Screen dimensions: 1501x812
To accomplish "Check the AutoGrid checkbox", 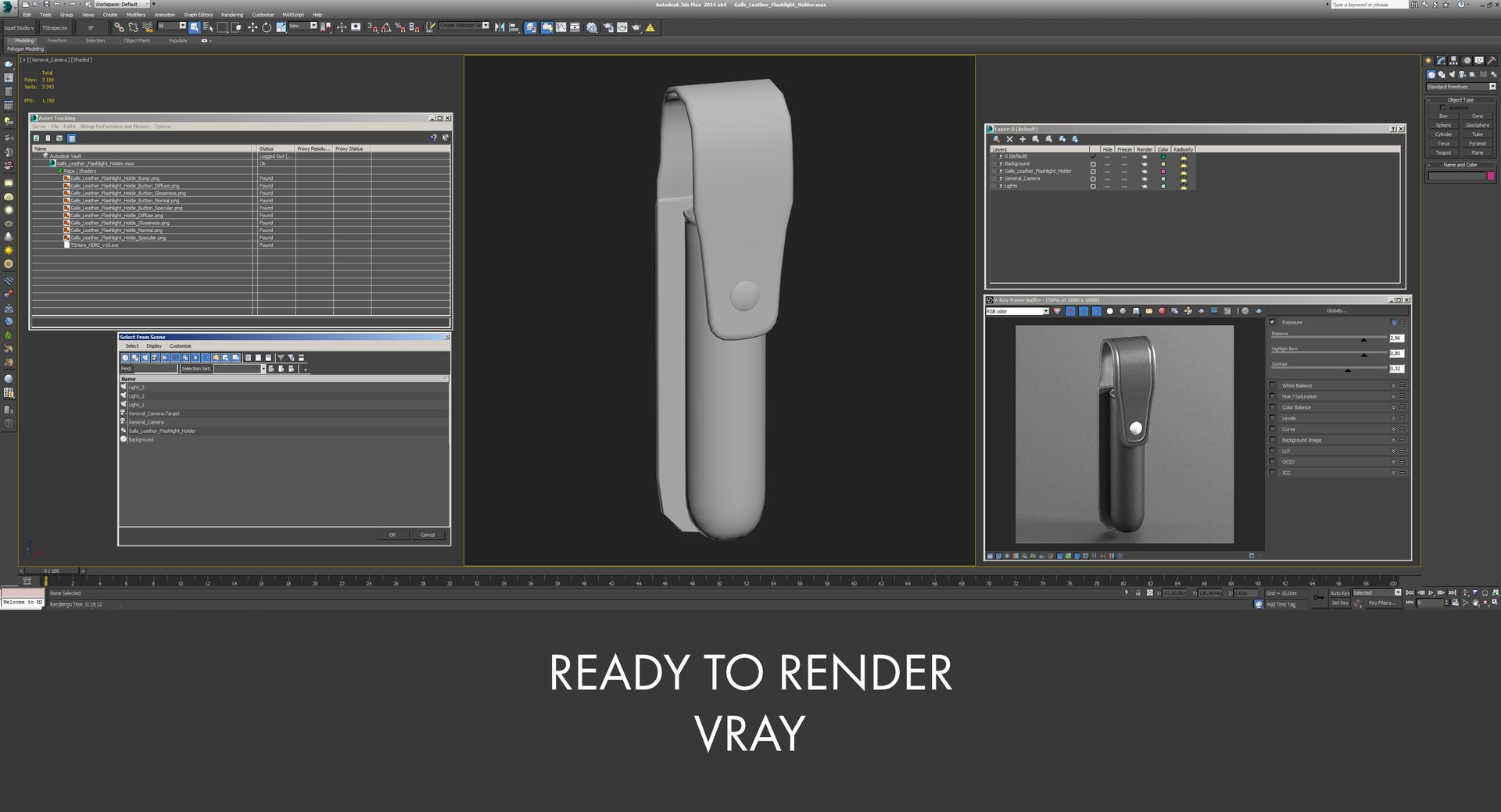I will pyautogui.click(x=1442, y=107).
